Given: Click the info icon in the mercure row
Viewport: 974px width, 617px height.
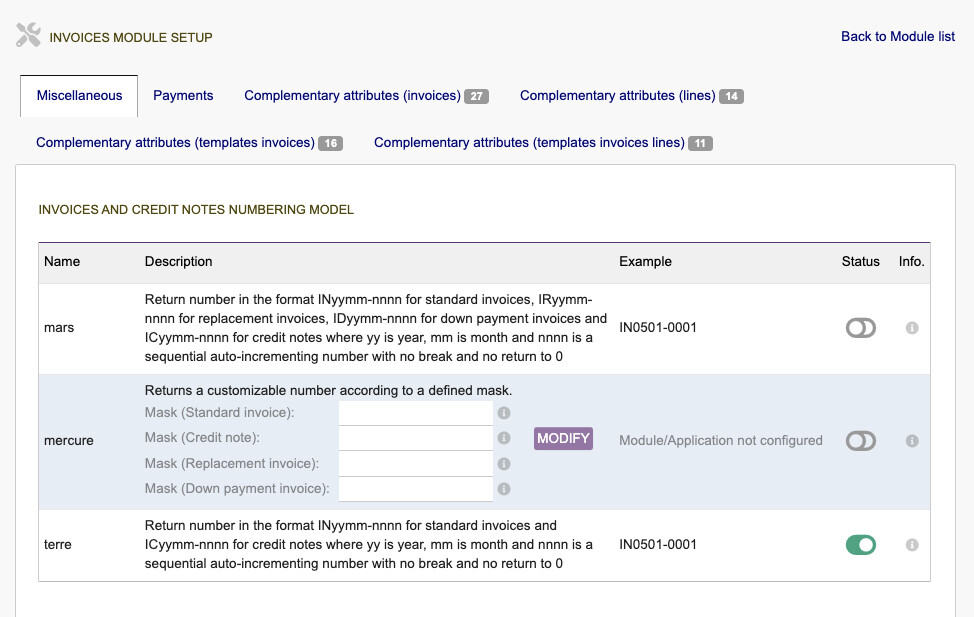Looking at the screenshot, I should (x=912, y=441).
